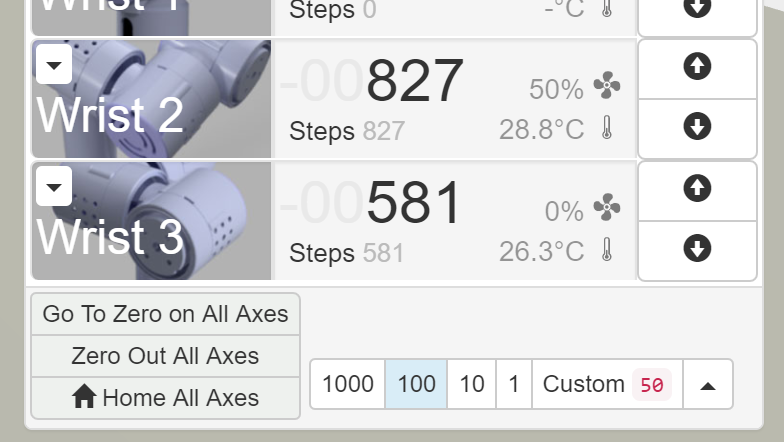Jog Wrist 2 up with arrow button
784x442 pixels.
pos(698,69)
